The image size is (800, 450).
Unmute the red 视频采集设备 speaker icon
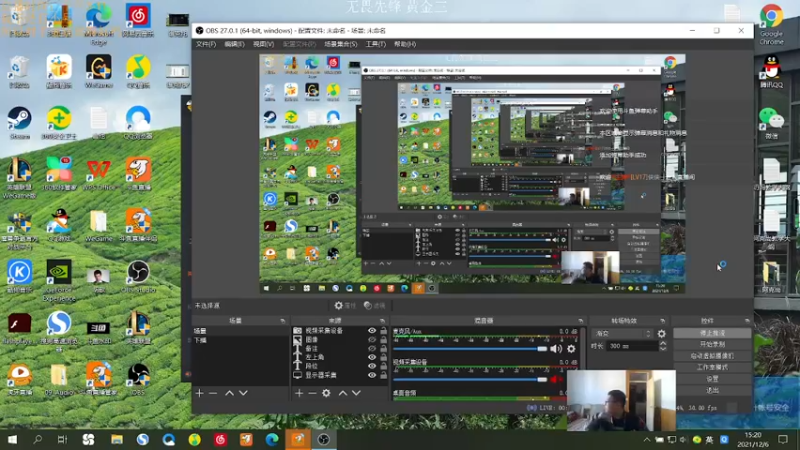click(x=556, y=380)
